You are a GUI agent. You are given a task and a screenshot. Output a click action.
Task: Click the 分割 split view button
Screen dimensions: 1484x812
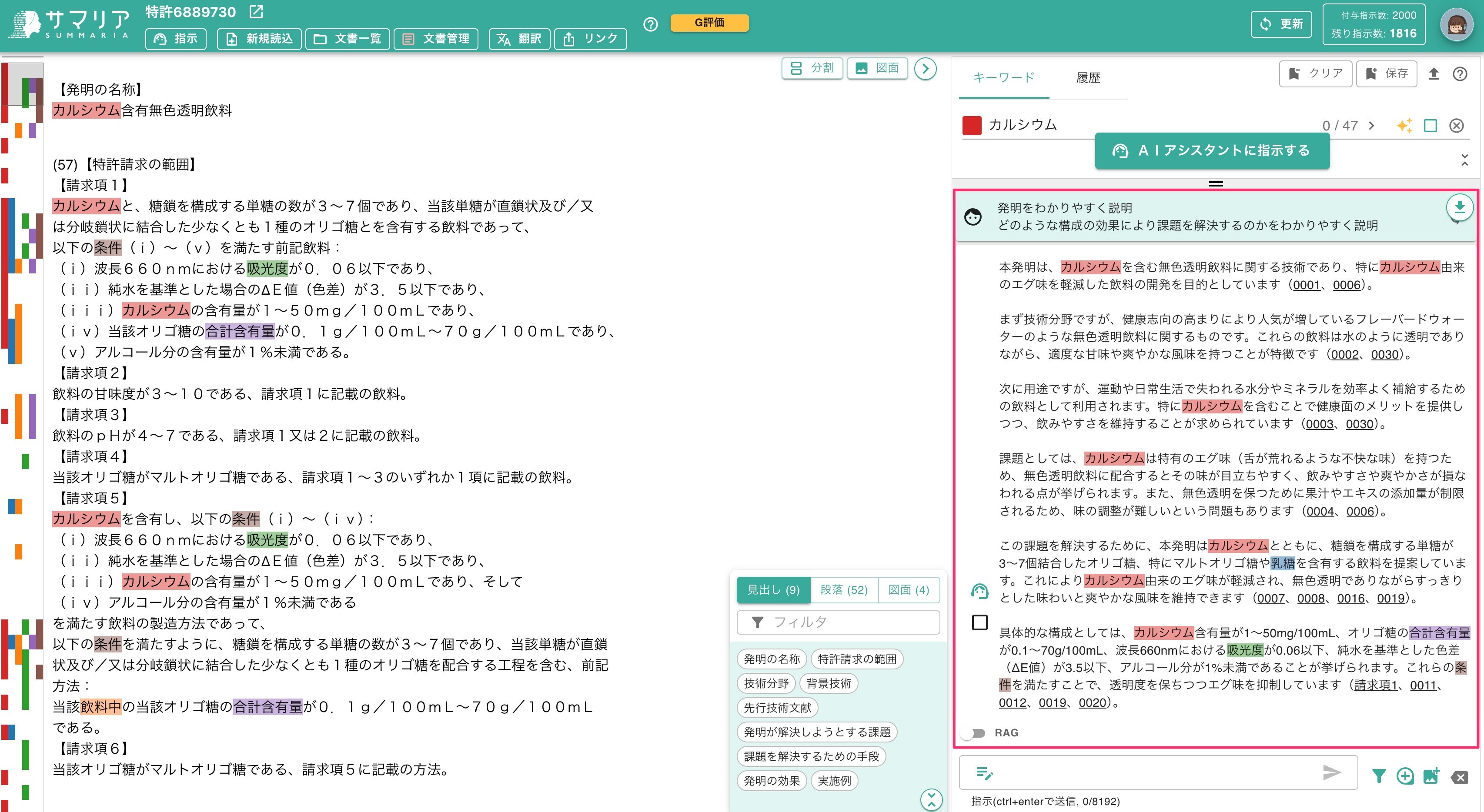[812, 68]
